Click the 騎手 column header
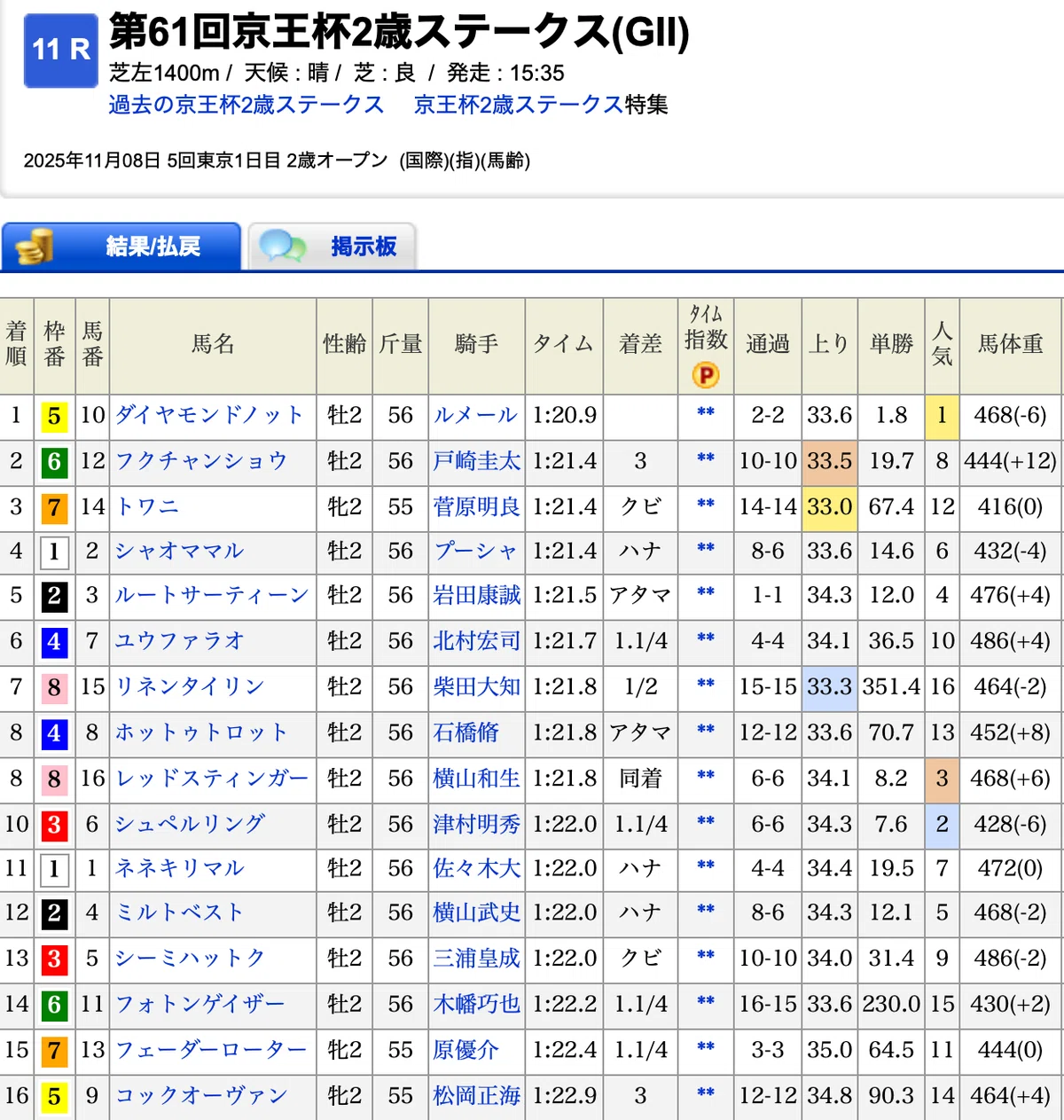1064x1120 pixels. 476,345
